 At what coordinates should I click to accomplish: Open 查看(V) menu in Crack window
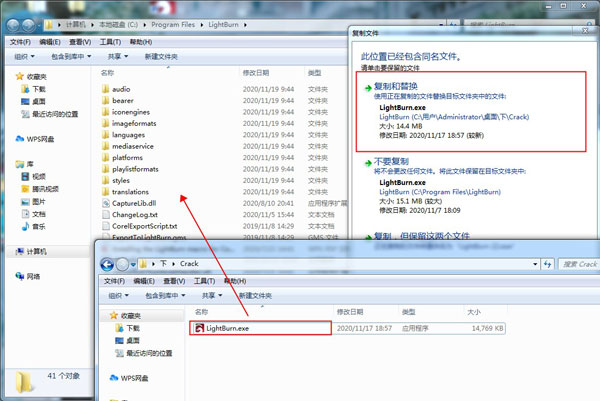[174, 281]
